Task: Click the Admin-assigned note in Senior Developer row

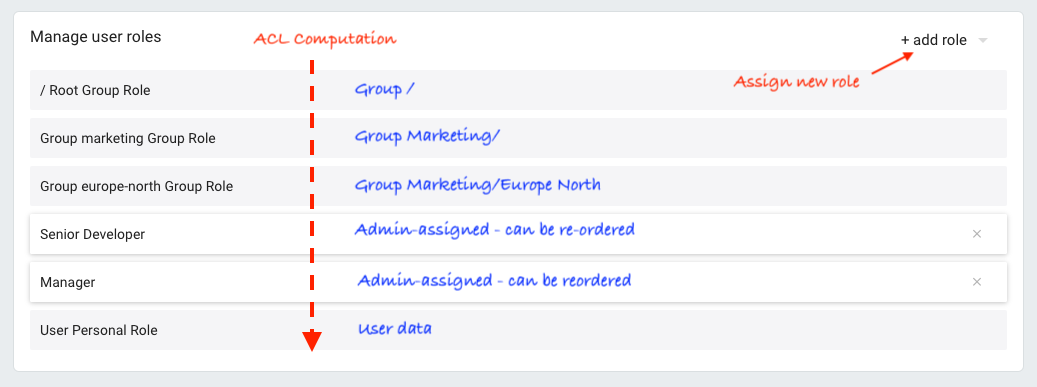Action: 495,230
